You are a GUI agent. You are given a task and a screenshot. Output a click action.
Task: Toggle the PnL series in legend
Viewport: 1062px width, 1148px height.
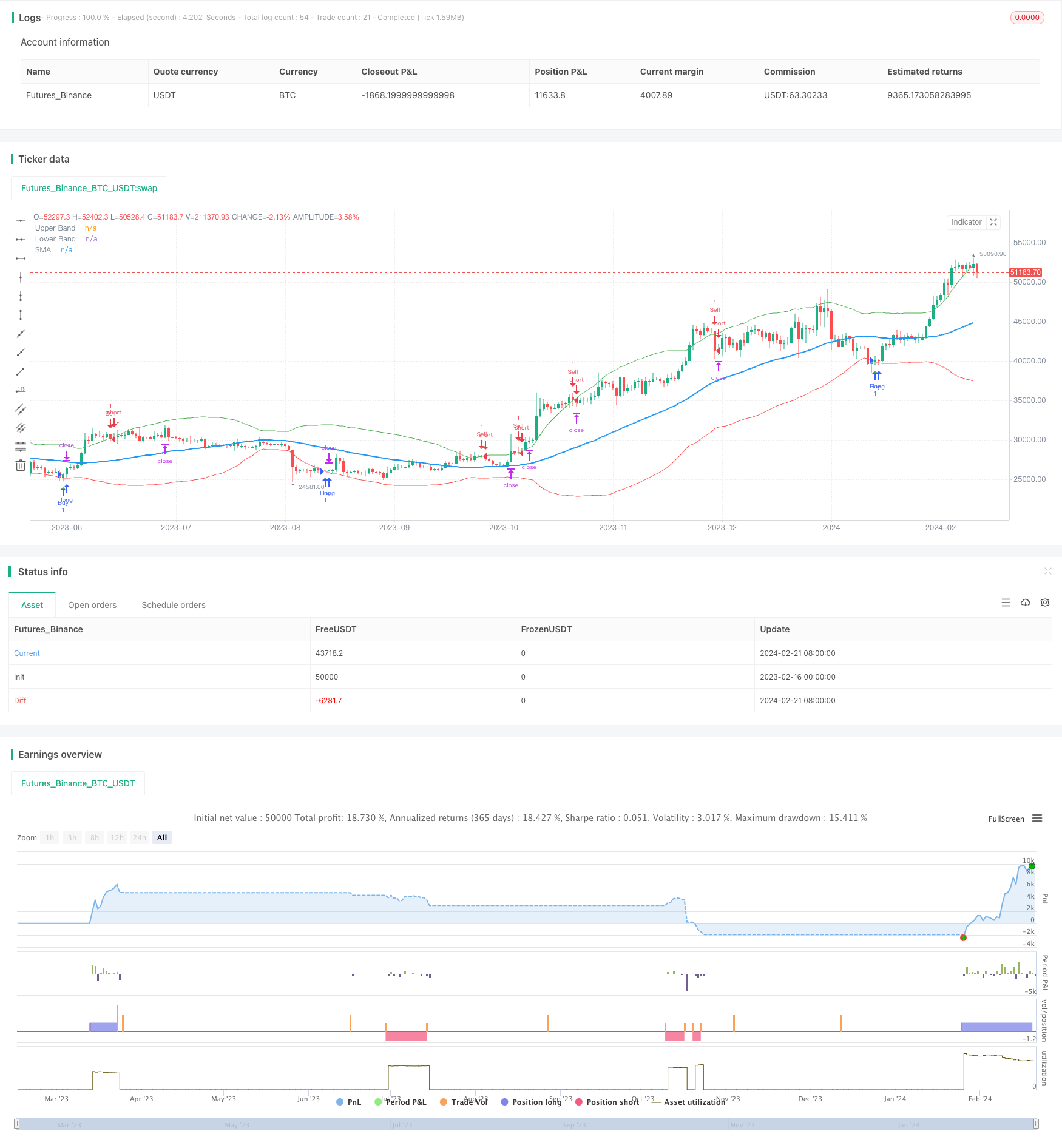coord(349,1102)
